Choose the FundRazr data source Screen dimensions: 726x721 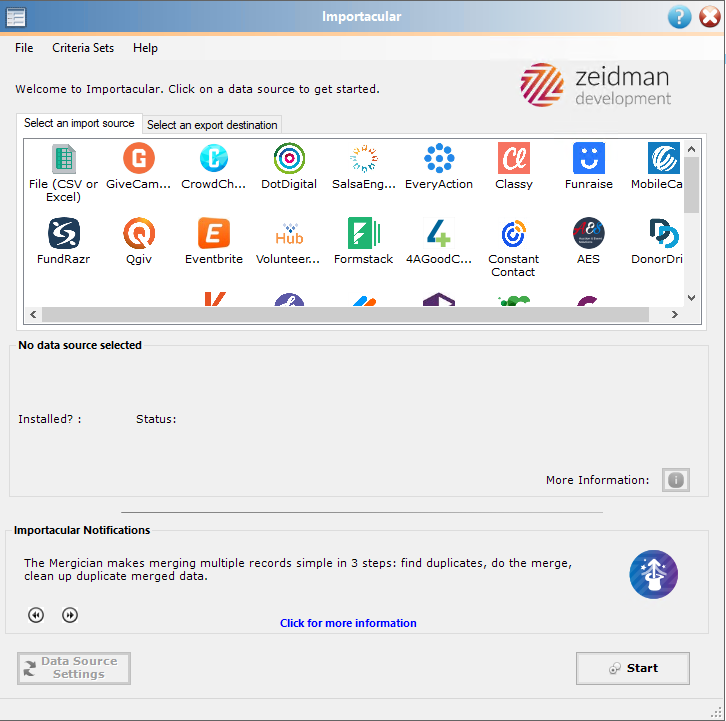63,241
